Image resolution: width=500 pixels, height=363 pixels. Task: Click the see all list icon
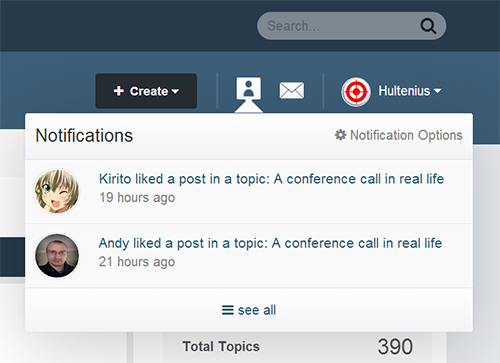228,310
